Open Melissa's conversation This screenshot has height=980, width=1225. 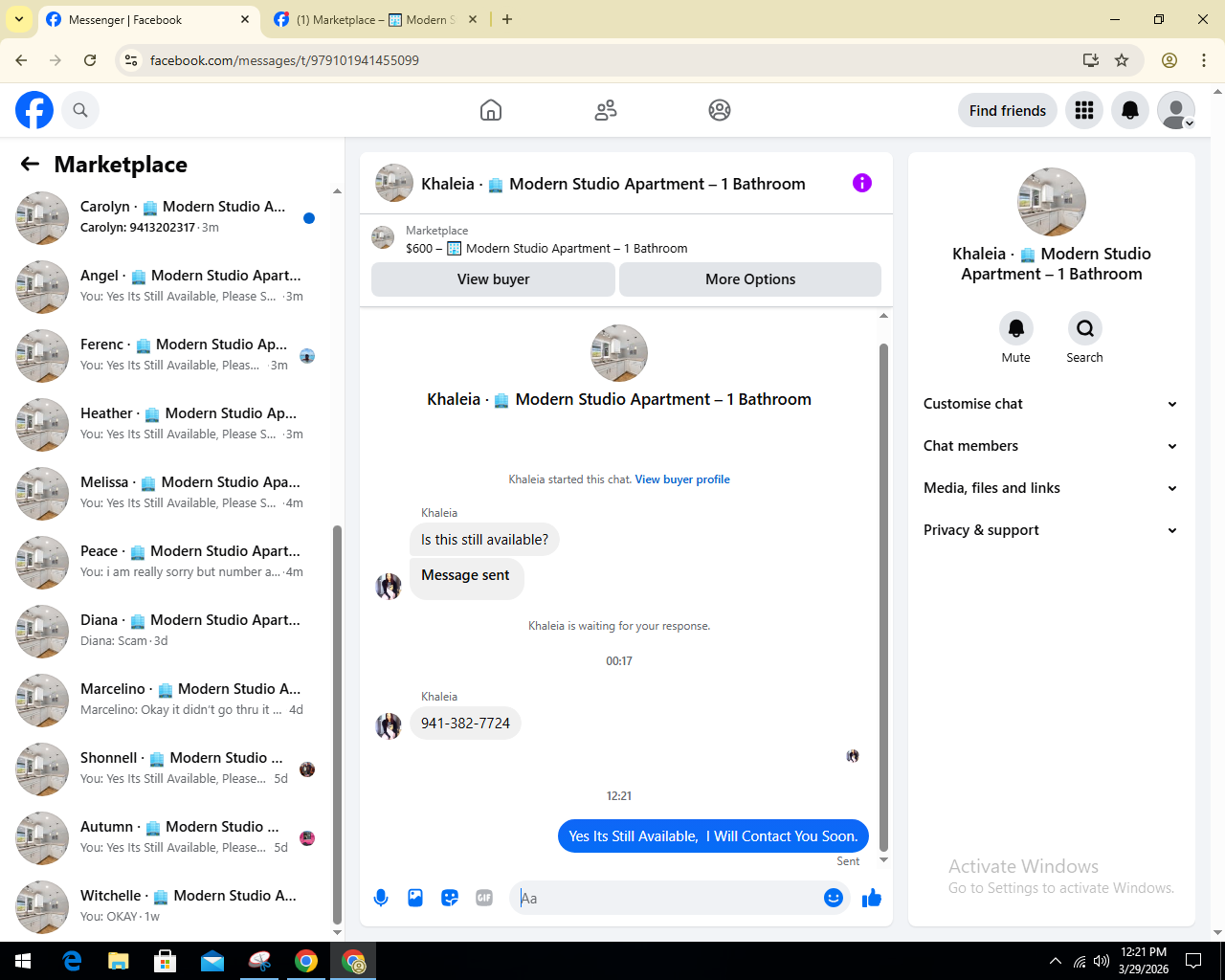(x=168, y=494)
